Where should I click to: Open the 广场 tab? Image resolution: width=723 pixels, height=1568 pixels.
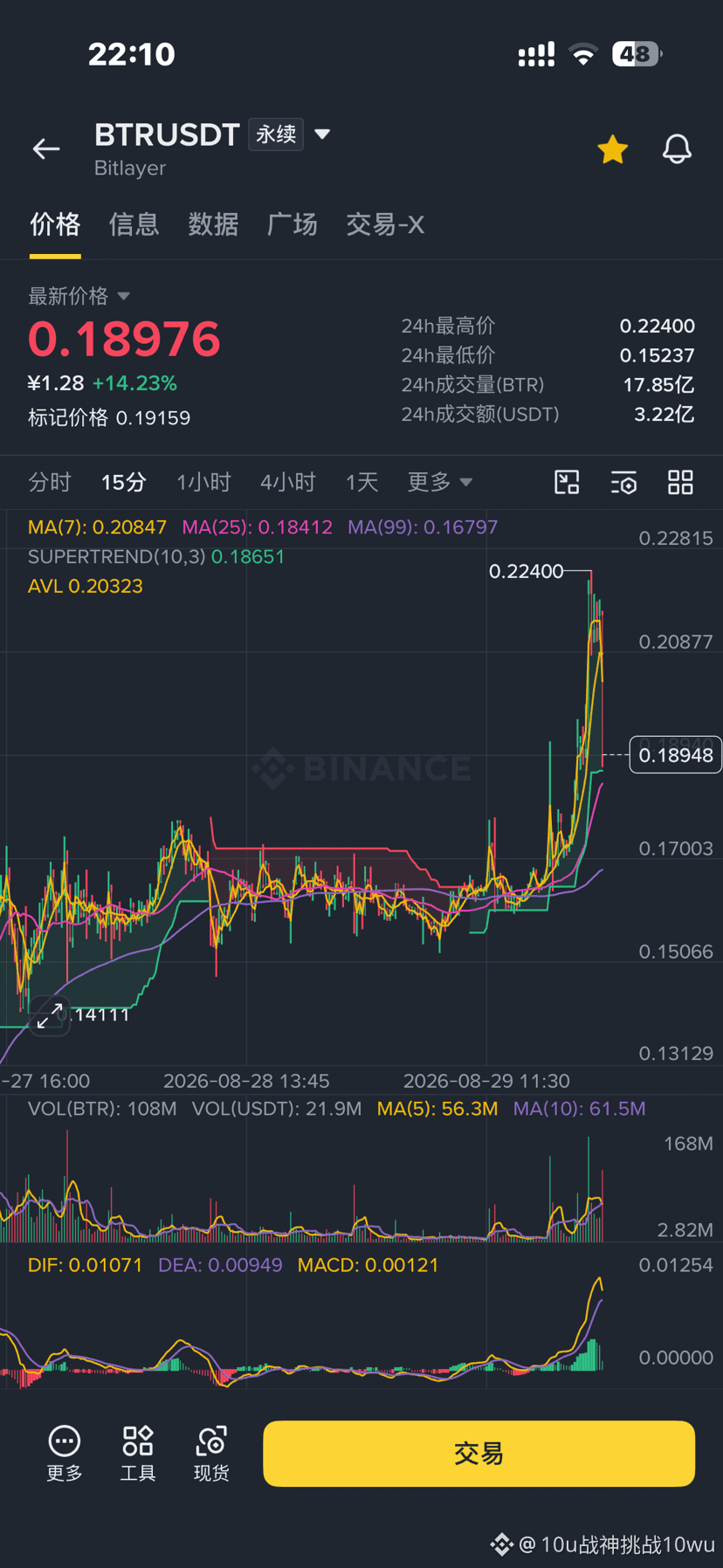293,224
